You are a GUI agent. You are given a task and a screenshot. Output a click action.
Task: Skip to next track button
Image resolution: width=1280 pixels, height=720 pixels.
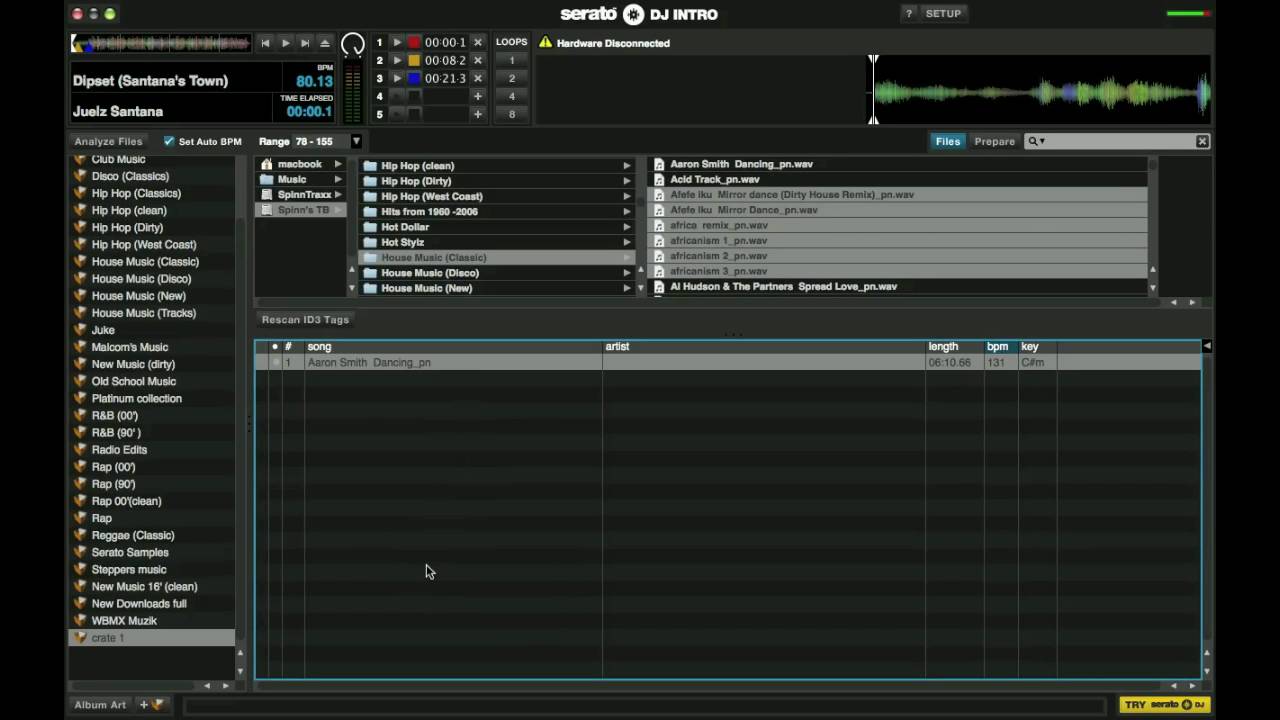(x=305, y=43)
